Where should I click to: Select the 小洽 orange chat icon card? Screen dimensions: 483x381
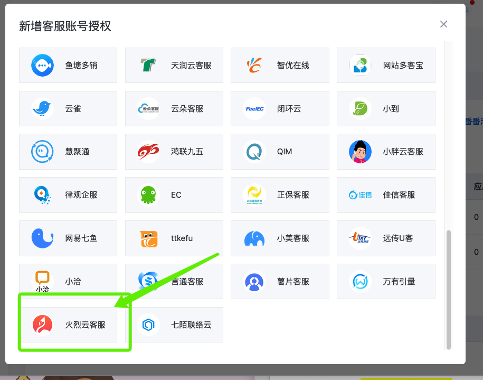(x=68, y=281)
